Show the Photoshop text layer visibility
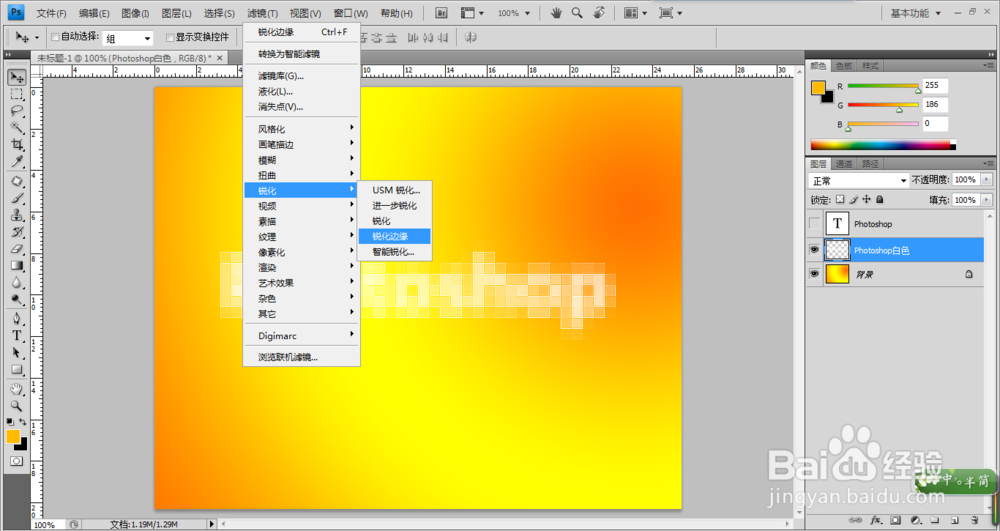The image size is (1000, 531). click(x=814, y=224)
